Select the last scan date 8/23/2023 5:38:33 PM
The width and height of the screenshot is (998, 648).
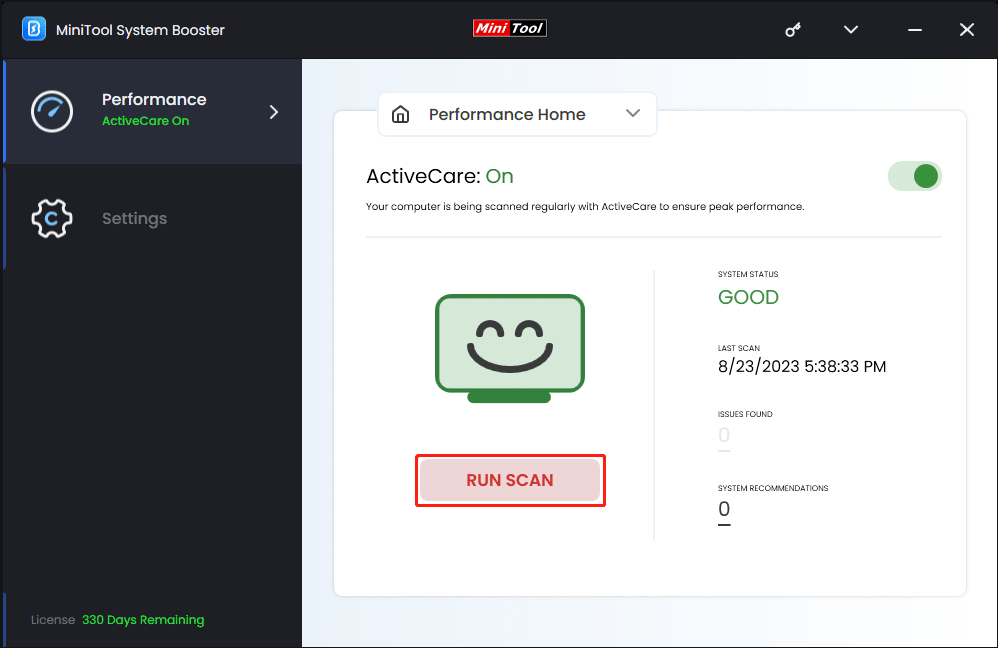[802, 367]
